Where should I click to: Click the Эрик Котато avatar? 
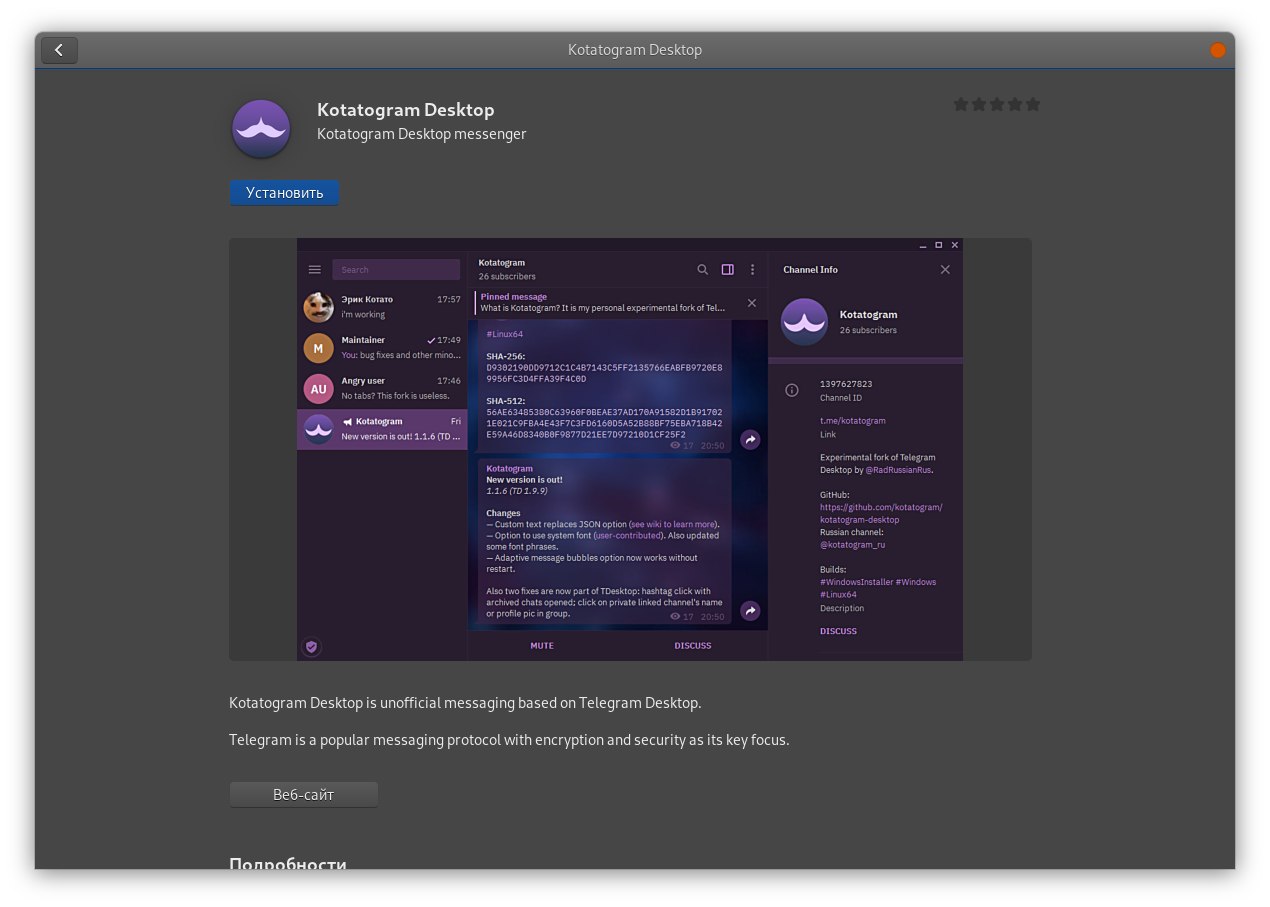pyautogui.click(x=318, y=307)
